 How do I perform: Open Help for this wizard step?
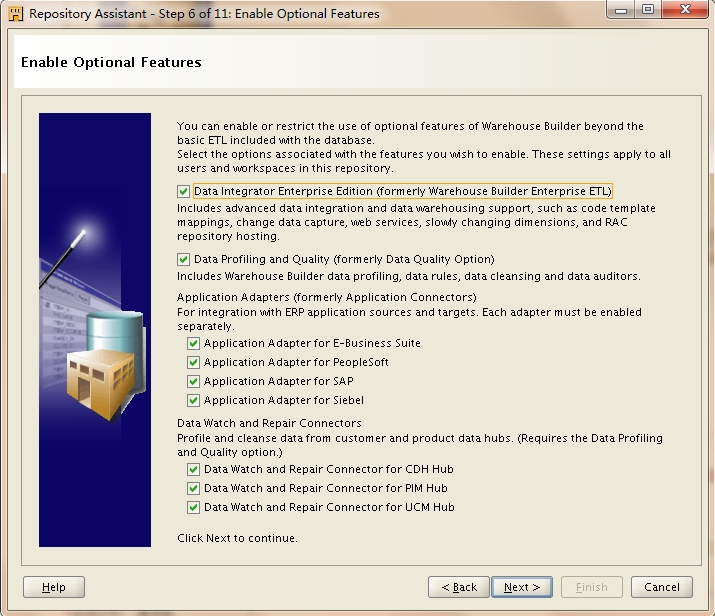[x=54, y=587]
